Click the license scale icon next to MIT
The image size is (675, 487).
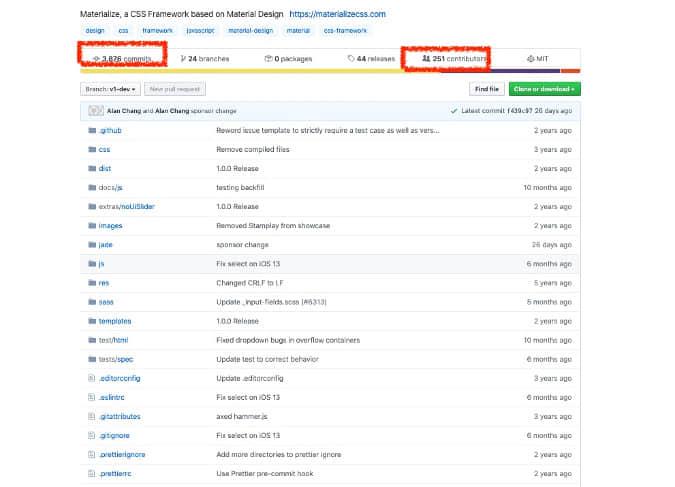point(530,59)
